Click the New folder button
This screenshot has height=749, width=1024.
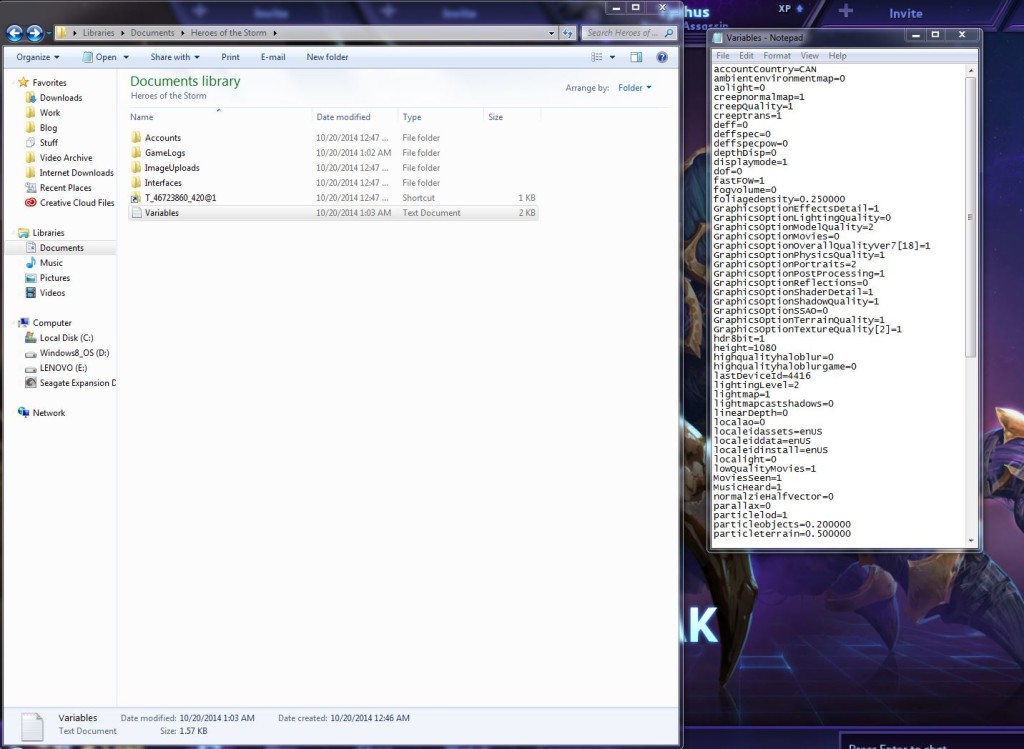[327, 57]
